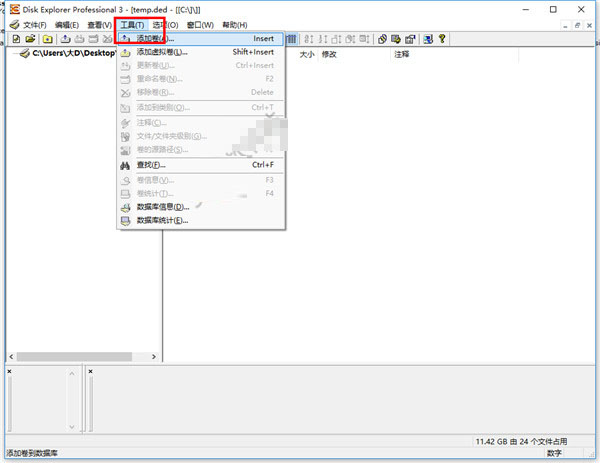Screen dimensions: 600x463
Task: Click the bottom-left pane scroll down arrow
Action: [x=72, y=427]
